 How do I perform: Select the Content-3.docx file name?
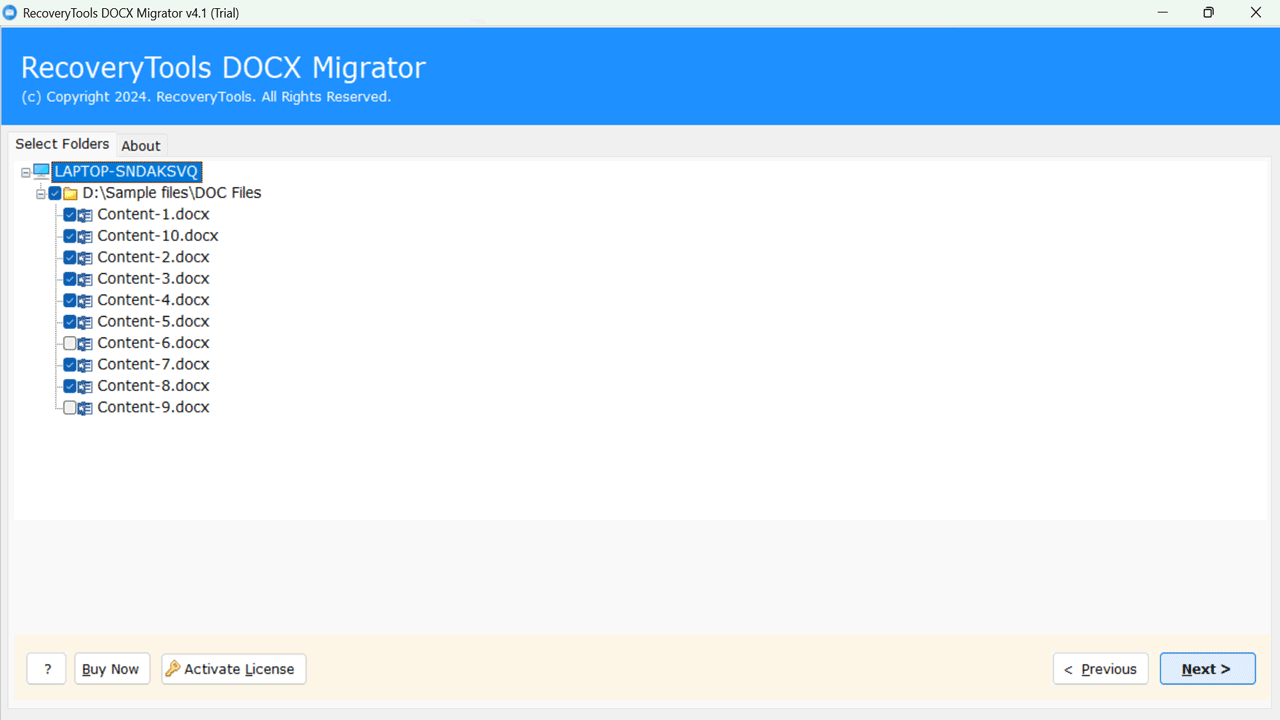pyautogui.click(x=153, y=279)
